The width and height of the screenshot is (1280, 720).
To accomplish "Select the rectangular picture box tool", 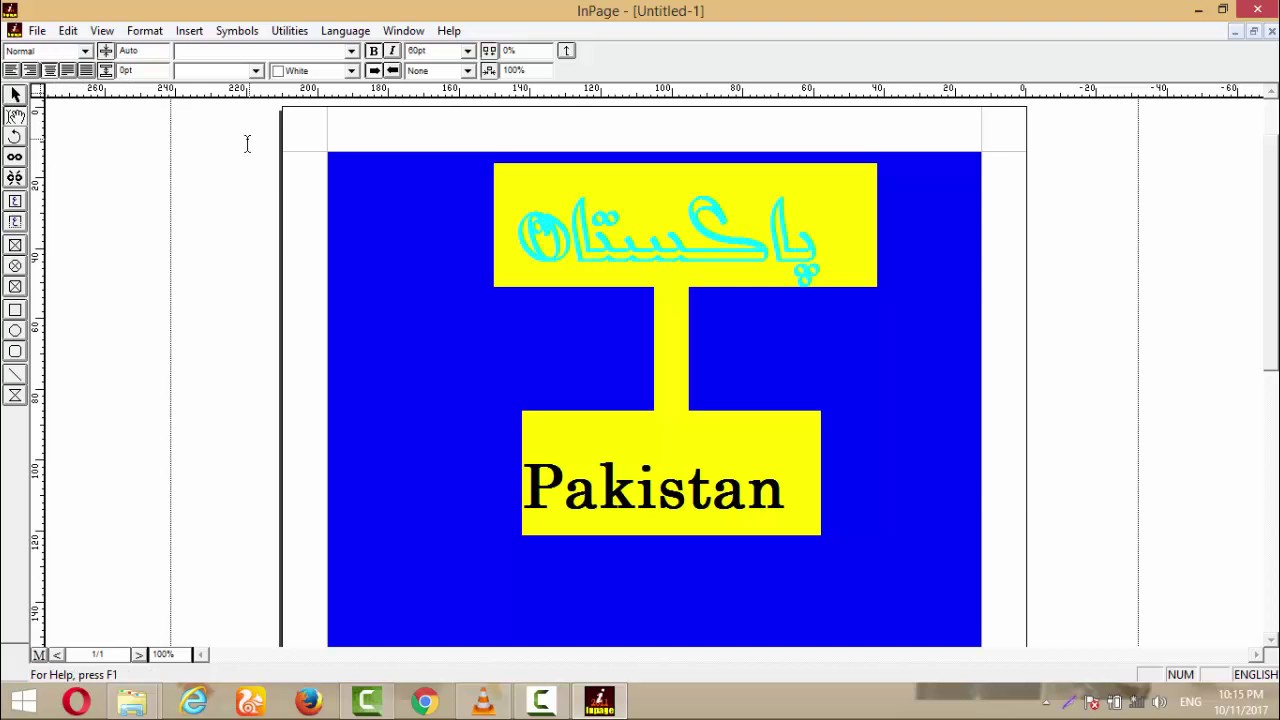I will pos(15,245).
